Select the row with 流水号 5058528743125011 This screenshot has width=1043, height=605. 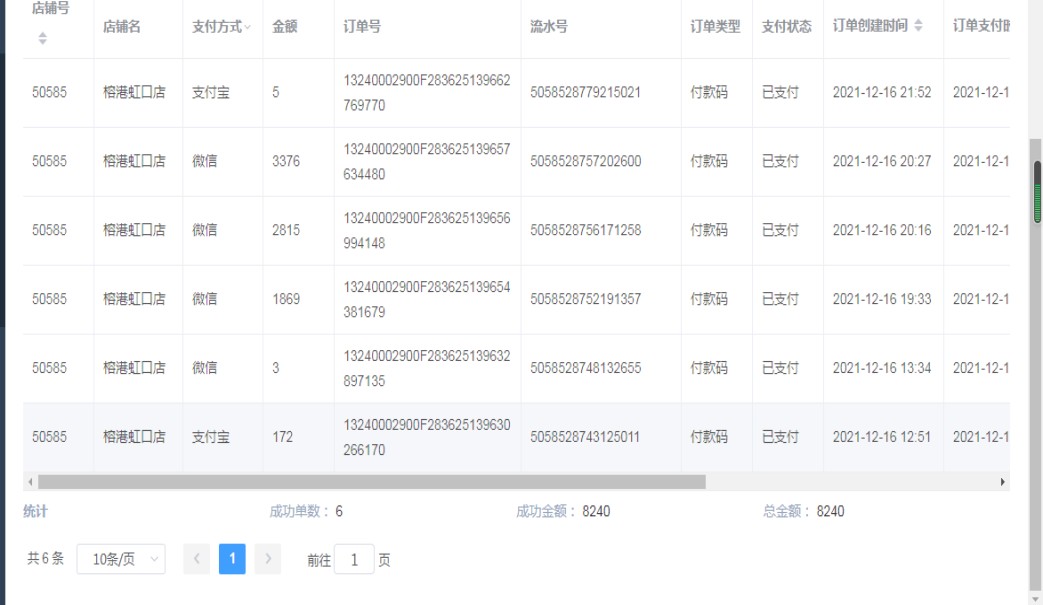tap(585, 437)
